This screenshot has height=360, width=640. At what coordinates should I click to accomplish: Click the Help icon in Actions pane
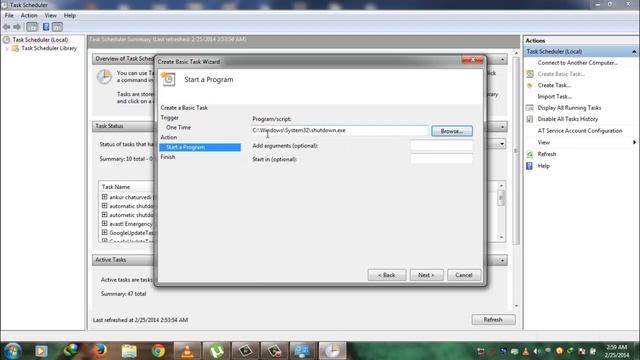coord(529,166)
